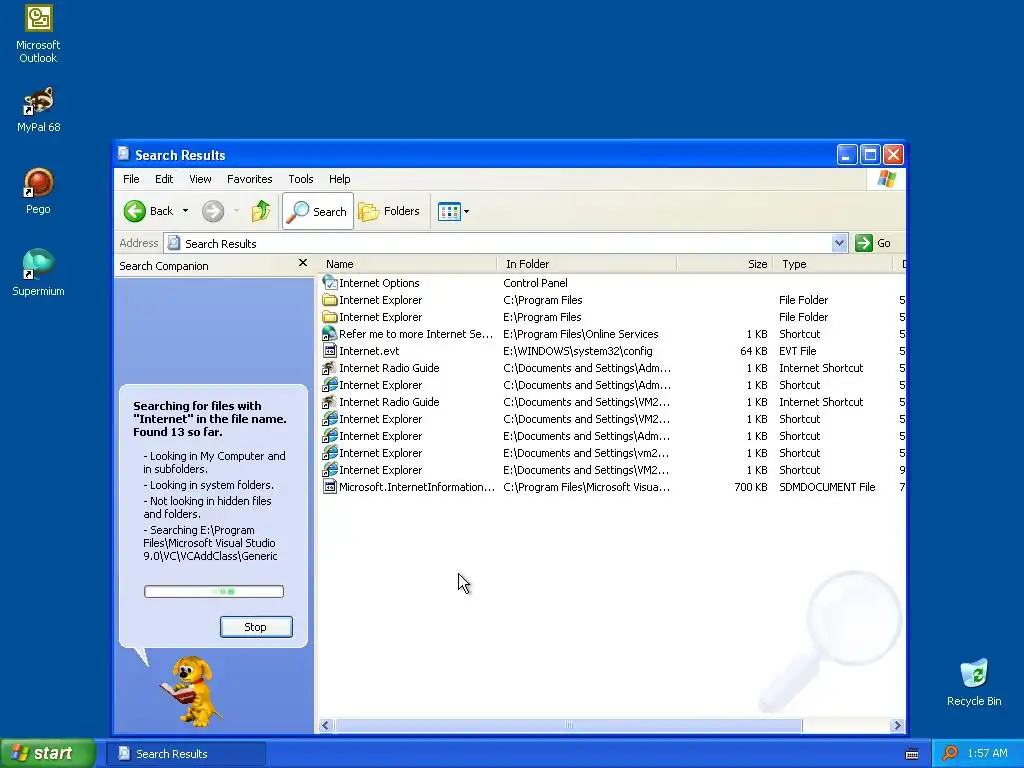The height and width of the screenshot is (768, 1024).
Task: Open the Tools menu
Action: click(300, 179)
